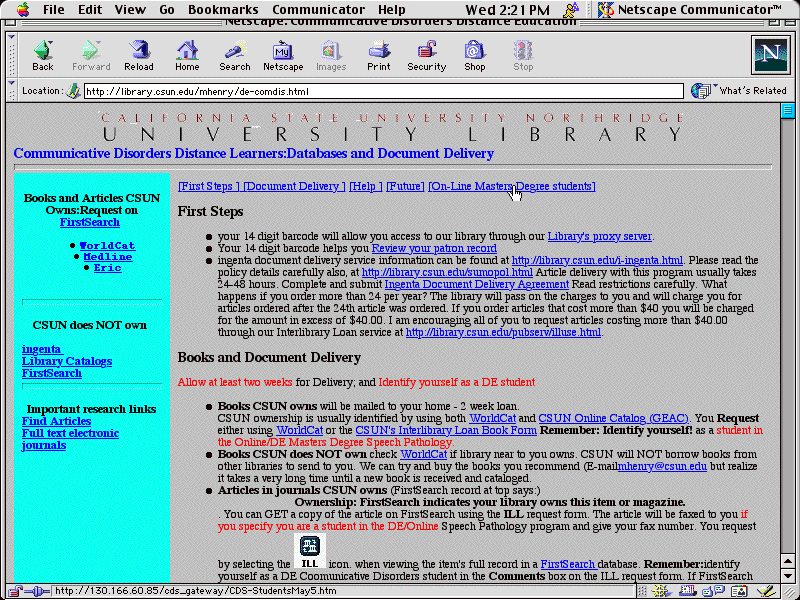
Task: Open the ingenta sidebar link
Action: pyautogui.click(x=41, y=349)
